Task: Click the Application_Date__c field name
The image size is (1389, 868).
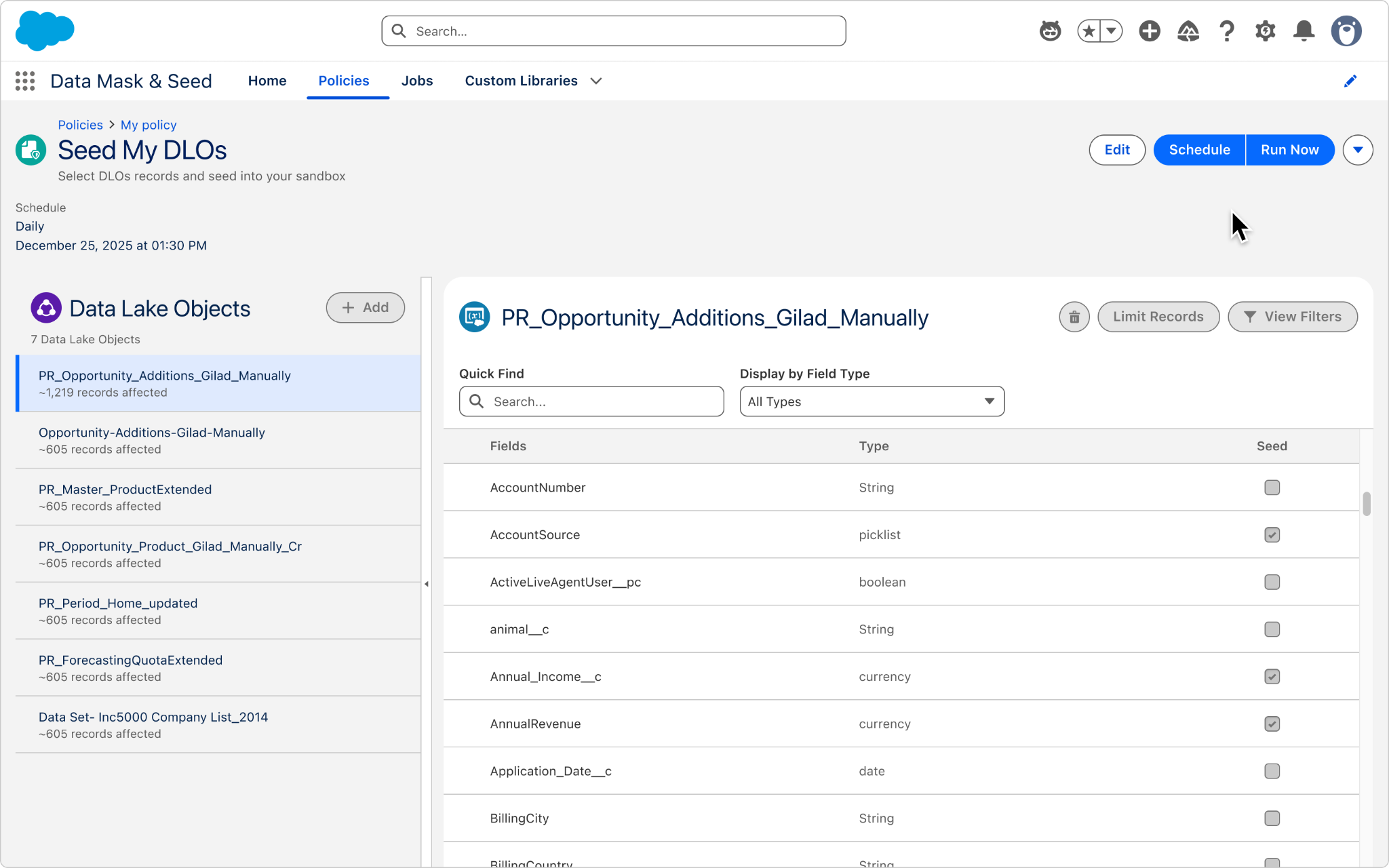Action: click(551, 771)
